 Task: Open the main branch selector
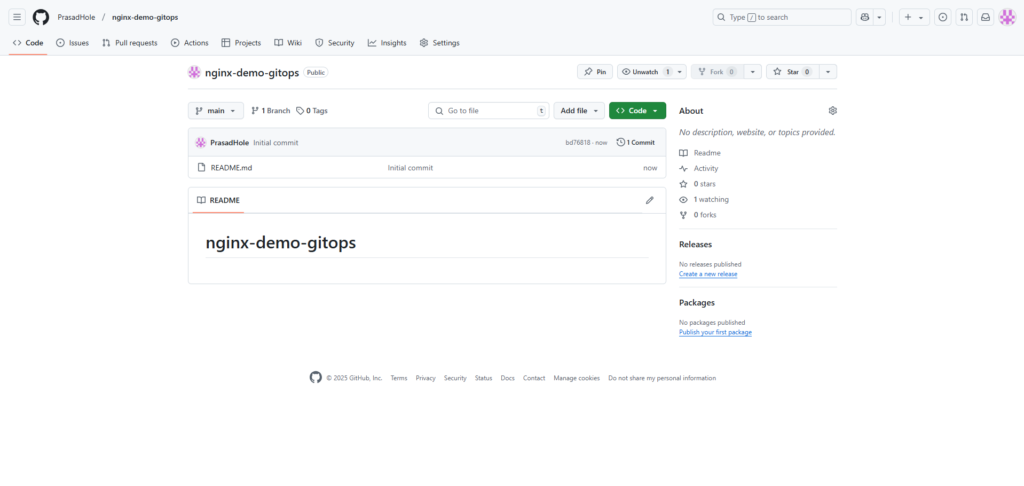point(216,110)
